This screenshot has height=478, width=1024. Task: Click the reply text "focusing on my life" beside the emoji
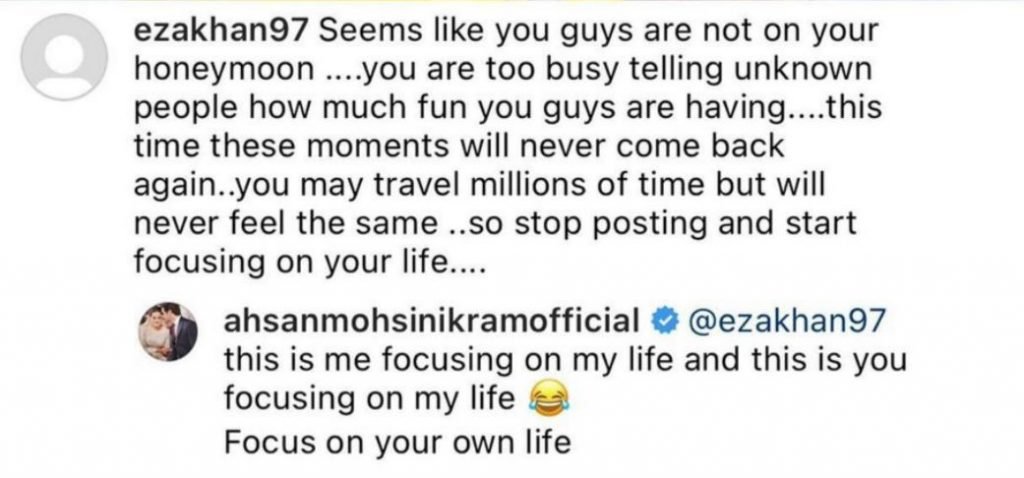point(371,400)
